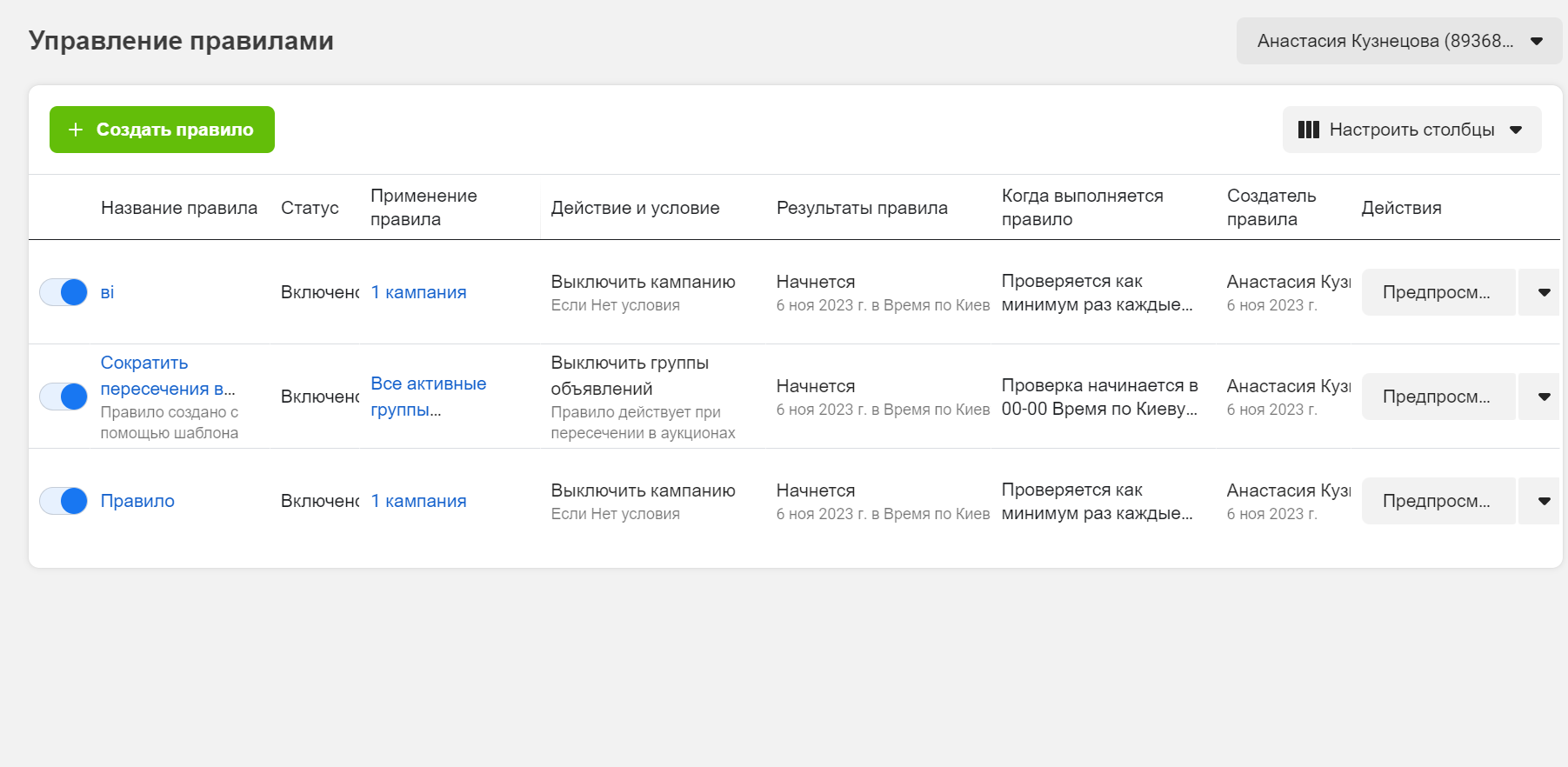Click the Статус column header

tap(310, 208)
